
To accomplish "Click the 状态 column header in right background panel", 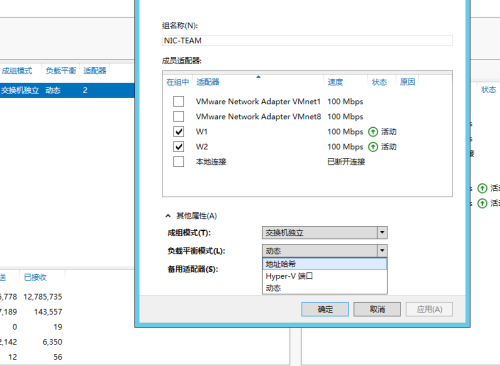I will pos(489,90).
